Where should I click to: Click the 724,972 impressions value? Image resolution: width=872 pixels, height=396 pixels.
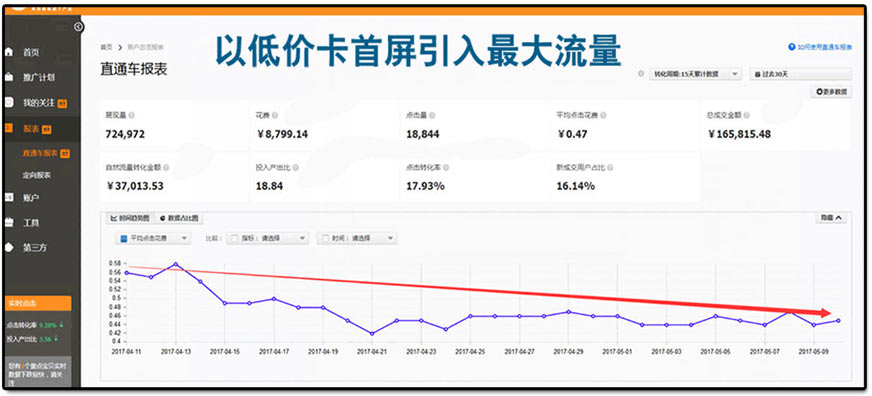coord(125,134)
